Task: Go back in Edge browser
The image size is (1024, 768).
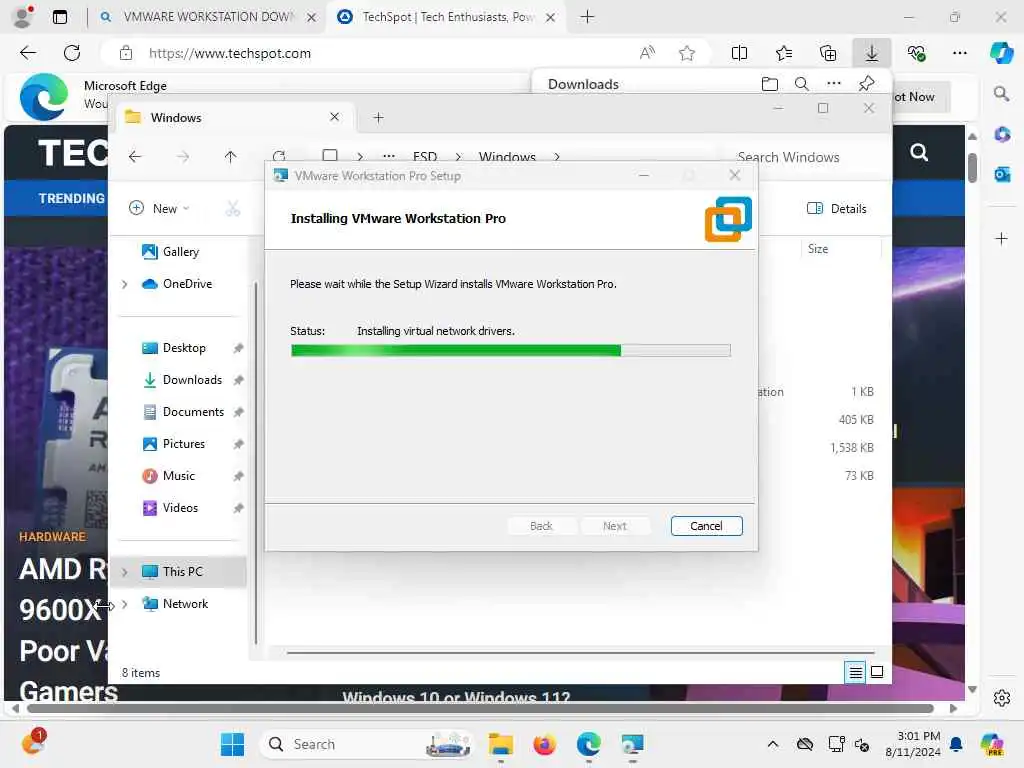Action: (28, 53)
